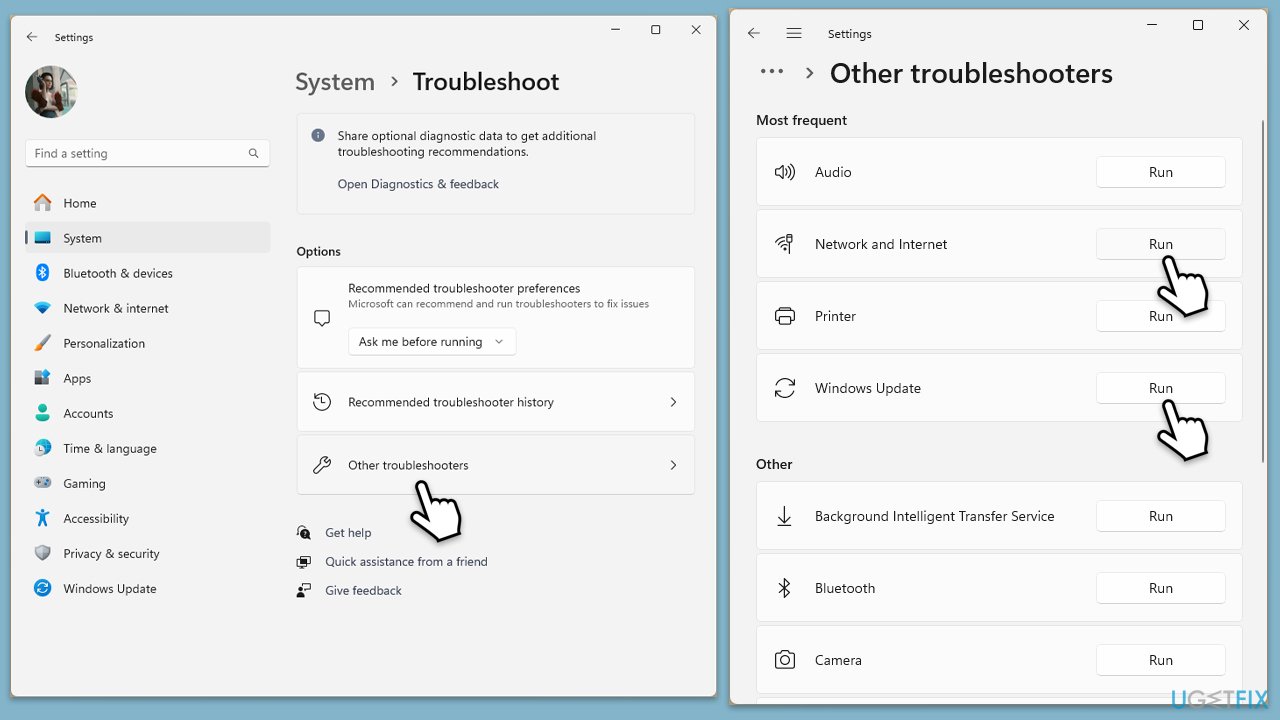Select System in the sidebar
1280x720 pixels.
147,238
